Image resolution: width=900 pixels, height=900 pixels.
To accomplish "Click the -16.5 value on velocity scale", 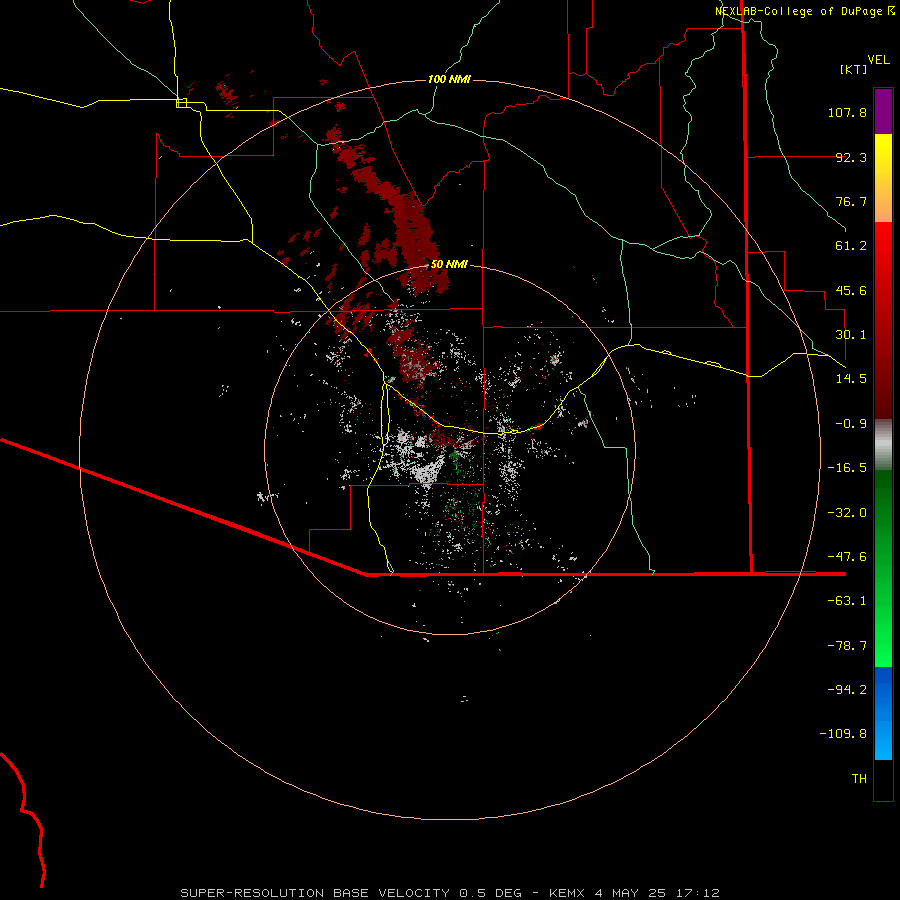I will (847, 468).
